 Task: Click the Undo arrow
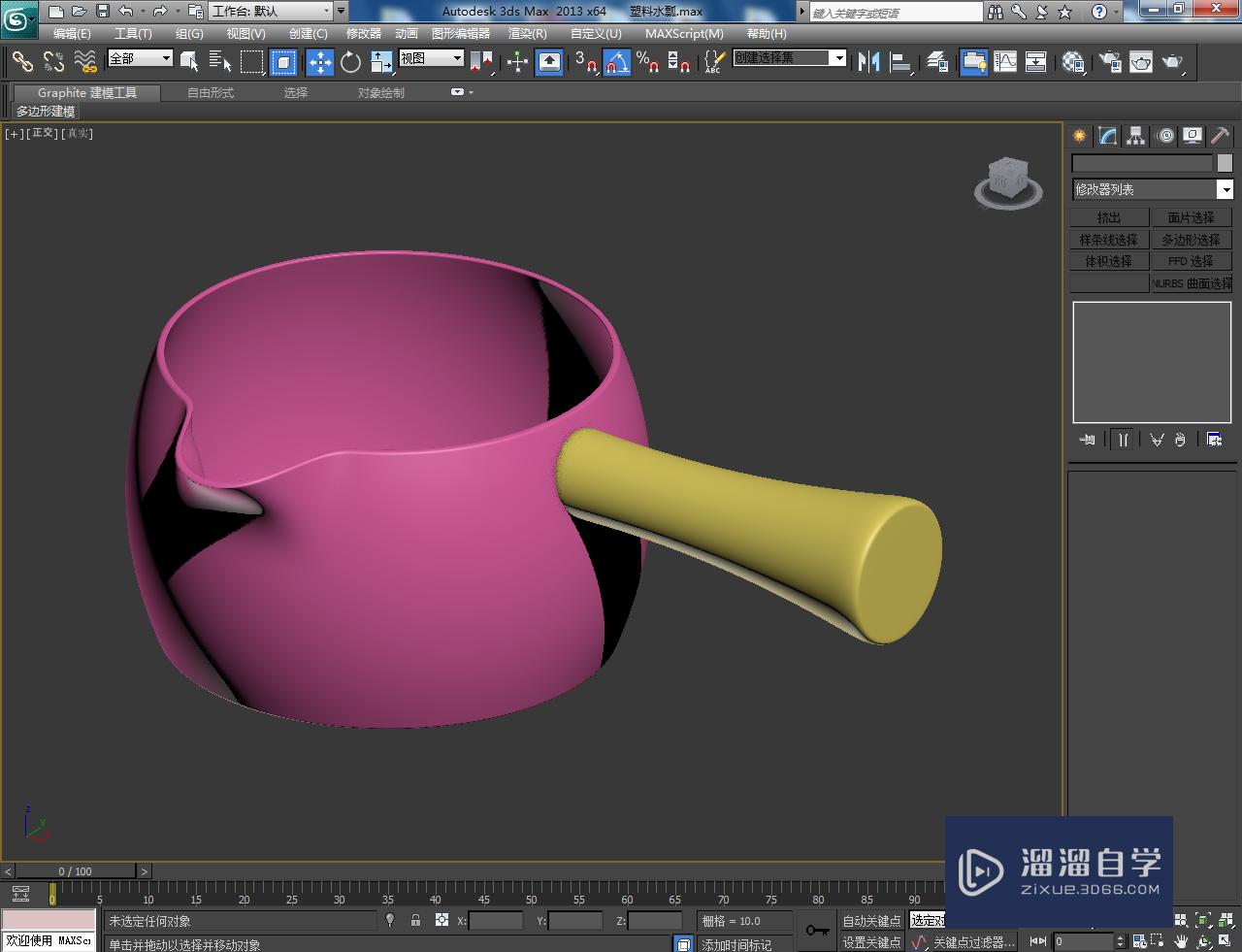point(126,12)
